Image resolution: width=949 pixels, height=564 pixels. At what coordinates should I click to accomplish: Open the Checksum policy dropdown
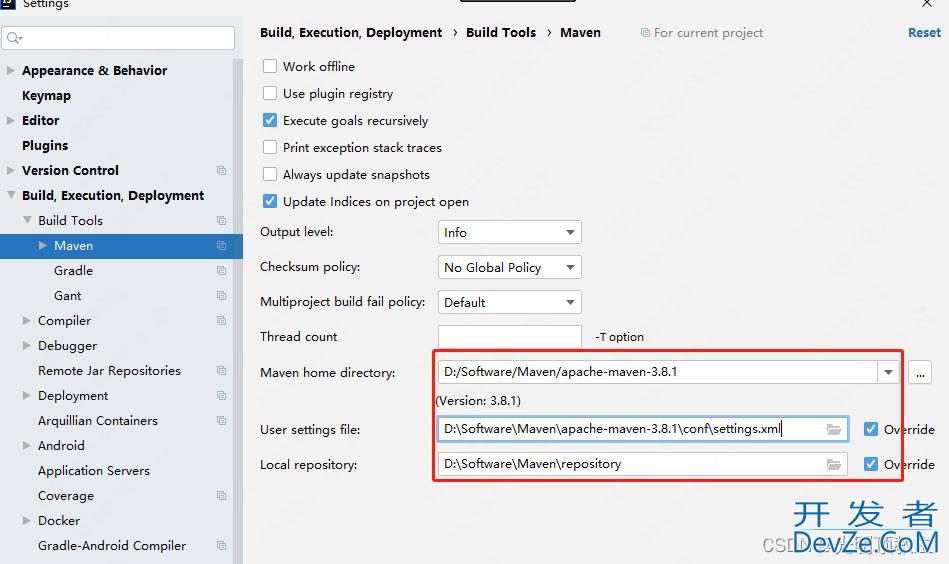click(510, 267)
